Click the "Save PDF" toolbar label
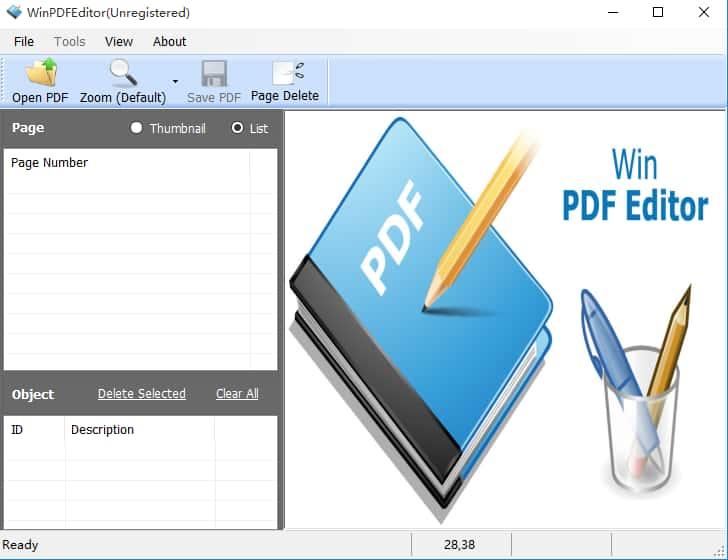The height and width of the screenshot is (560, 728). (214, 98)
